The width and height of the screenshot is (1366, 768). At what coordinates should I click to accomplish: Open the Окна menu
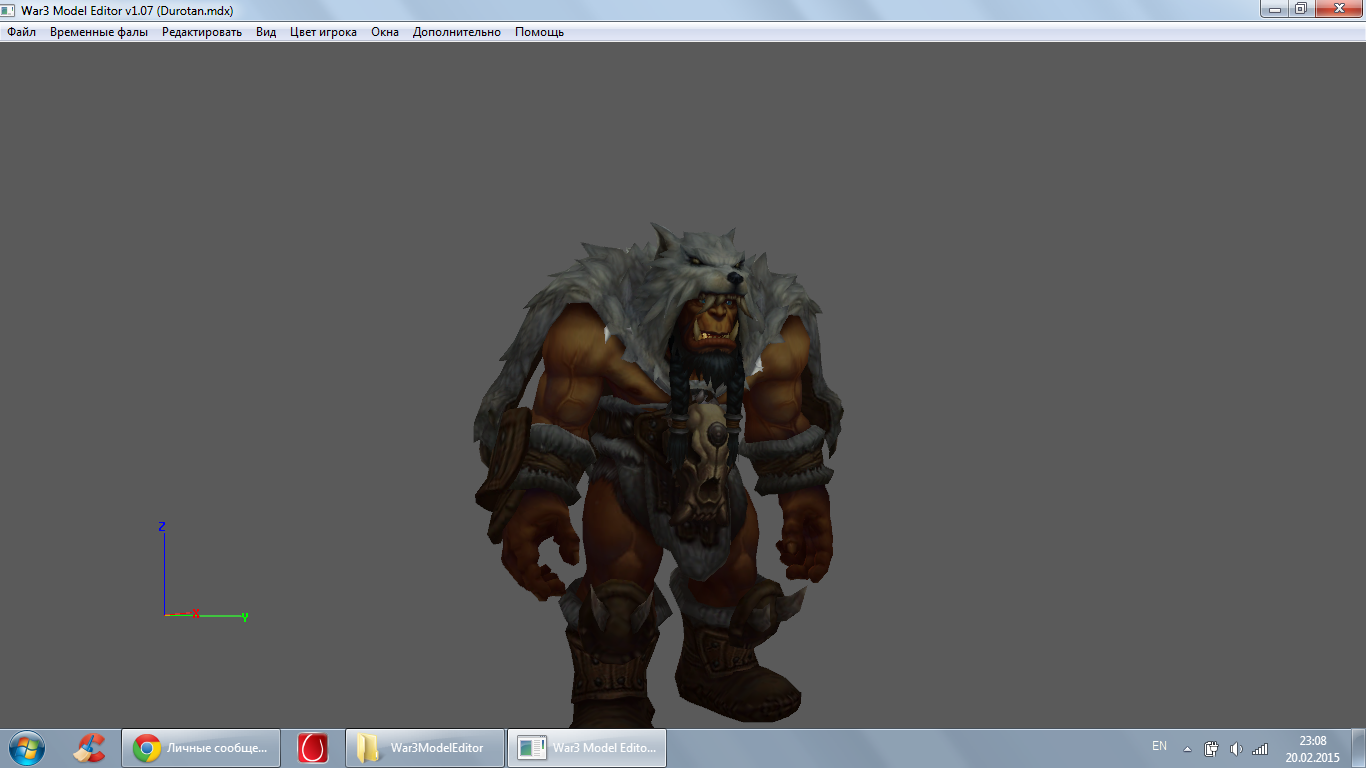coord(385,32)
